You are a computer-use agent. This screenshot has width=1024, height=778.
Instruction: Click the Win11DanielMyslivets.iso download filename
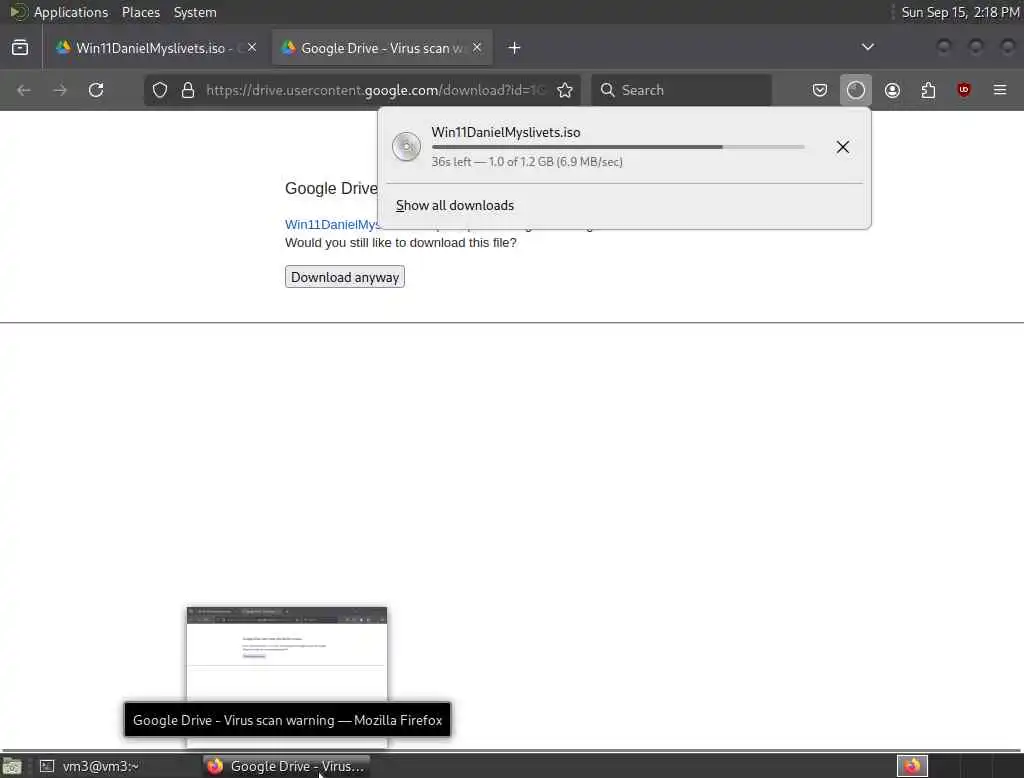(505, 132)
